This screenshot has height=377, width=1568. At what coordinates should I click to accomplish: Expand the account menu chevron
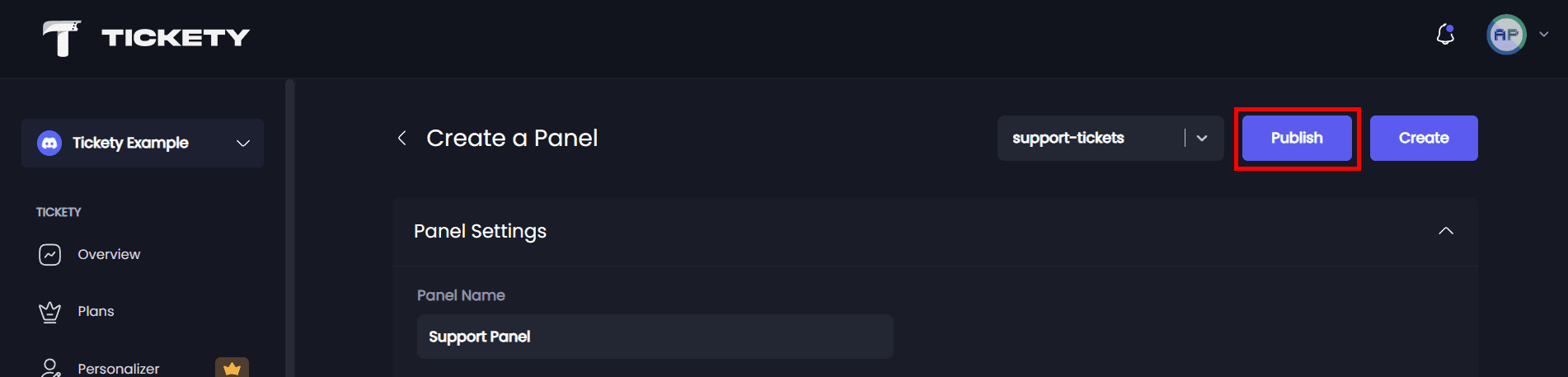(x=1544, y=35)
